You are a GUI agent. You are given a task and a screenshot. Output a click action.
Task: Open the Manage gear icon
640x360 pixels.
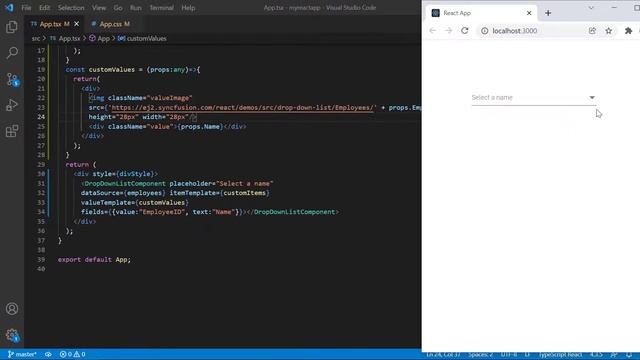[12, 335]
